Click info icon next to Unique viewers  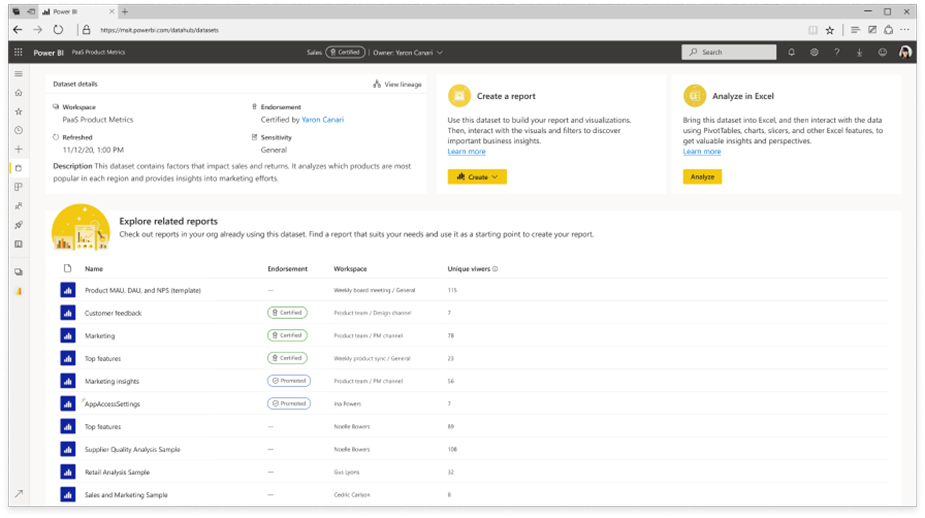(495, 268)
